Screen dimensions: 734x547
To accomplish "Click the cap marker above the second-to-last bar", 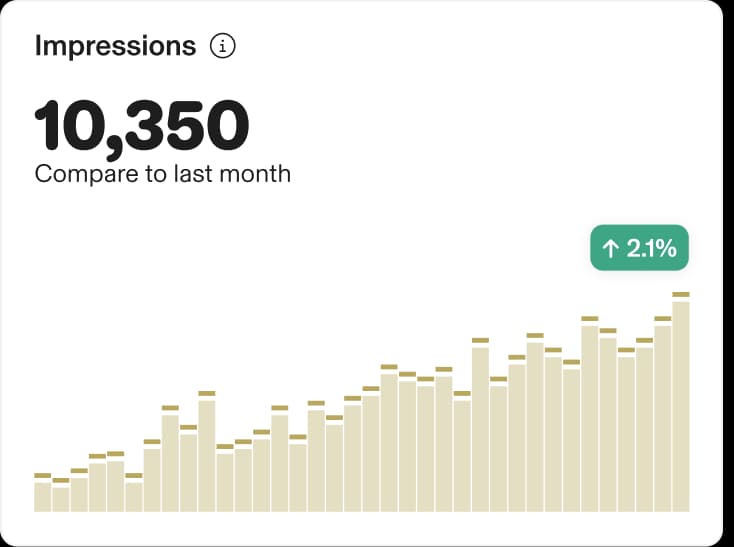I will point(663,319).
